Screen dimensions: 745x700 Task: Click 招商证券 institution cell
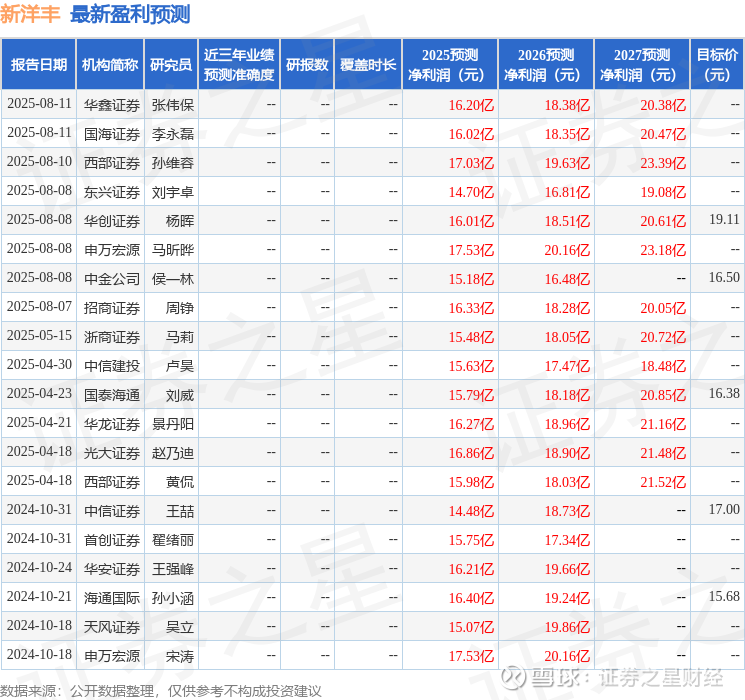tap(112, 308)
